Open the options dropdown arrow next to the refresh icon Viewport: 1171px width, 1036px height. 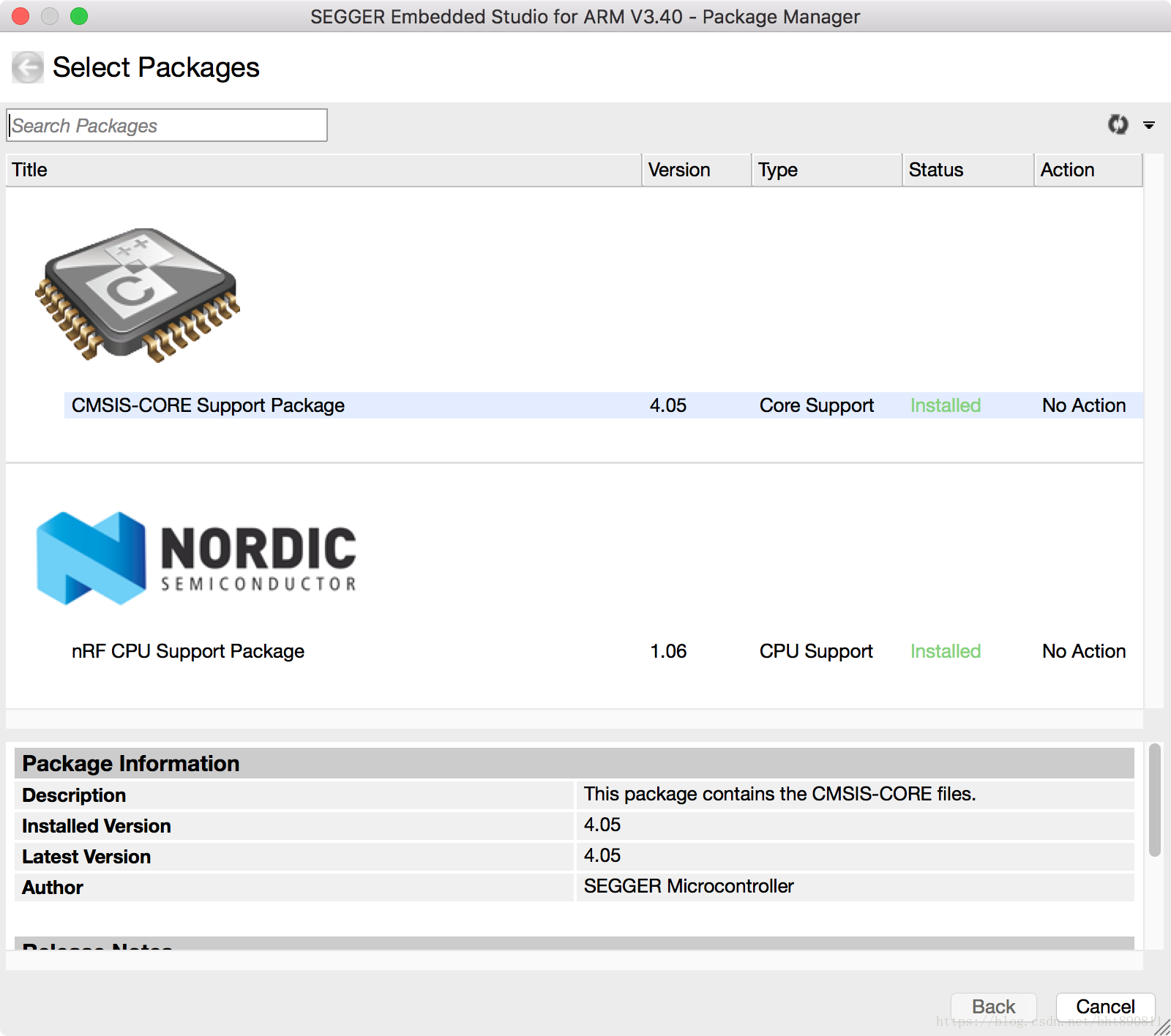1149,125
